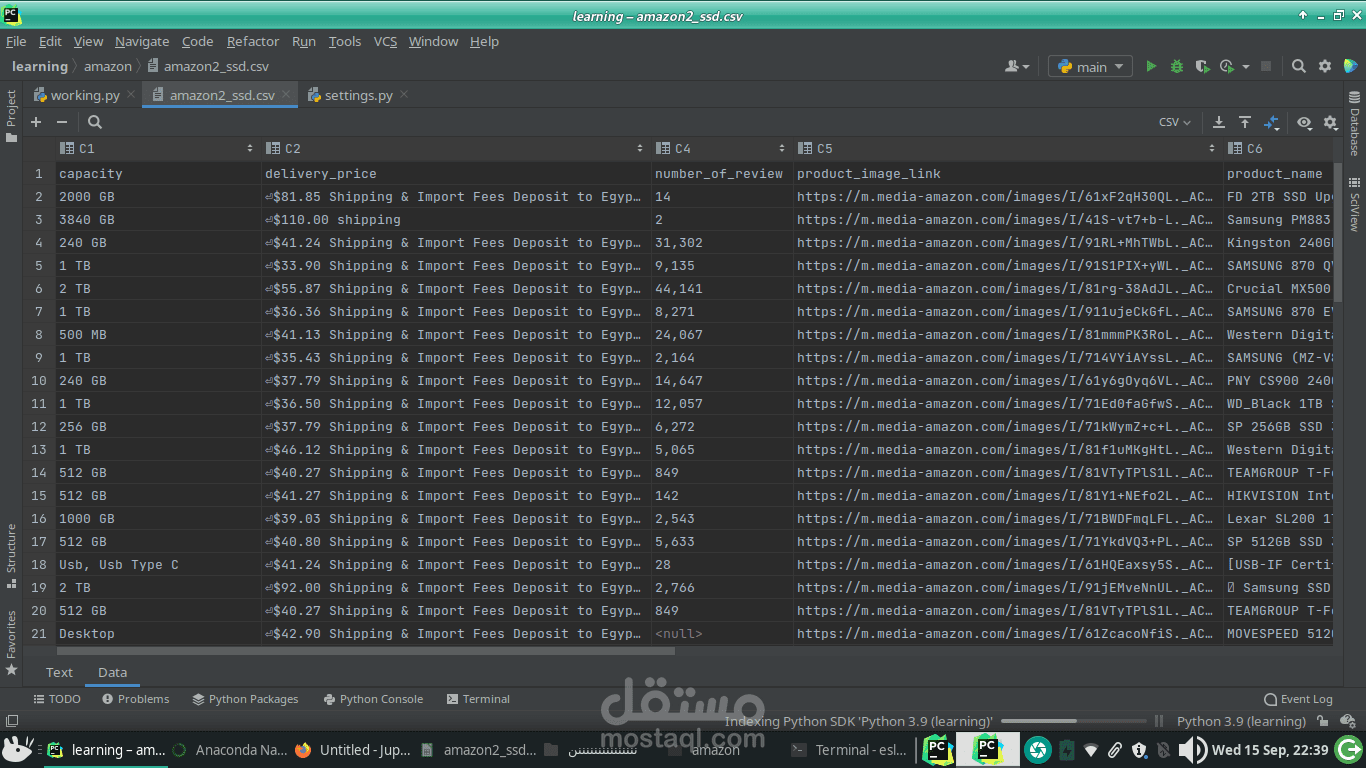Screen dimensions: 1366x768
Task: Open IDE settings gear in top toolbar
Action: [x=1325, y=66]
